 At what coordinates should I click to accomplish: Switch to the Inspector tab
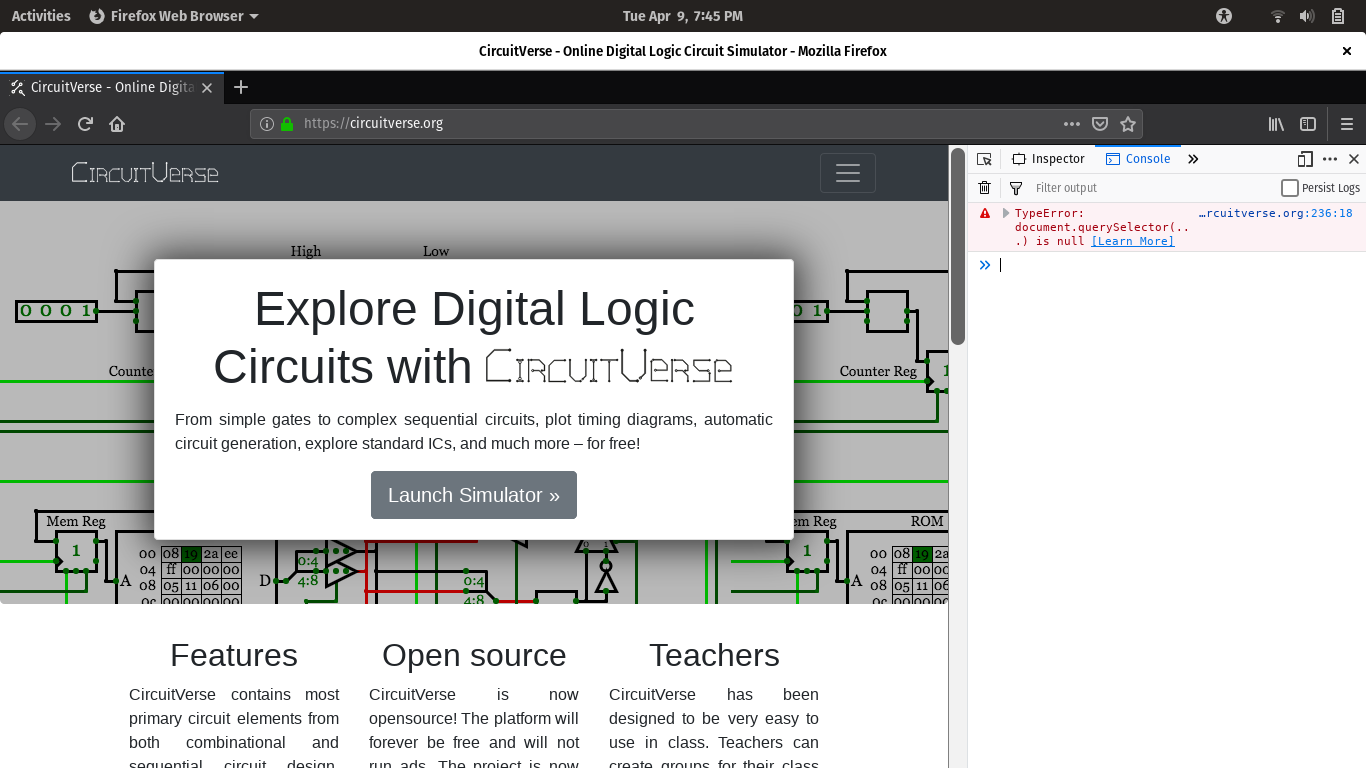1048,158
